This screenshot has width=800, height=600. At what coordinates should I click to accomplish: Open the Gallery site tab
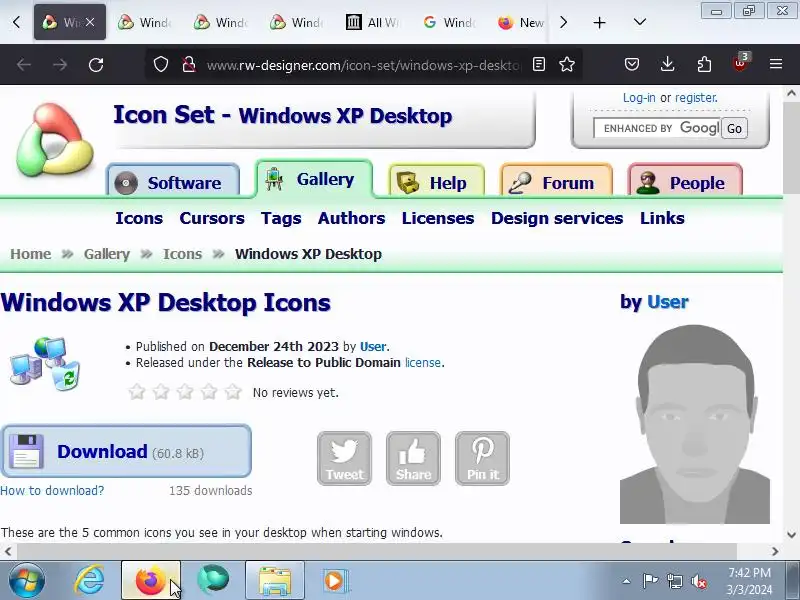tap(314, 179)
